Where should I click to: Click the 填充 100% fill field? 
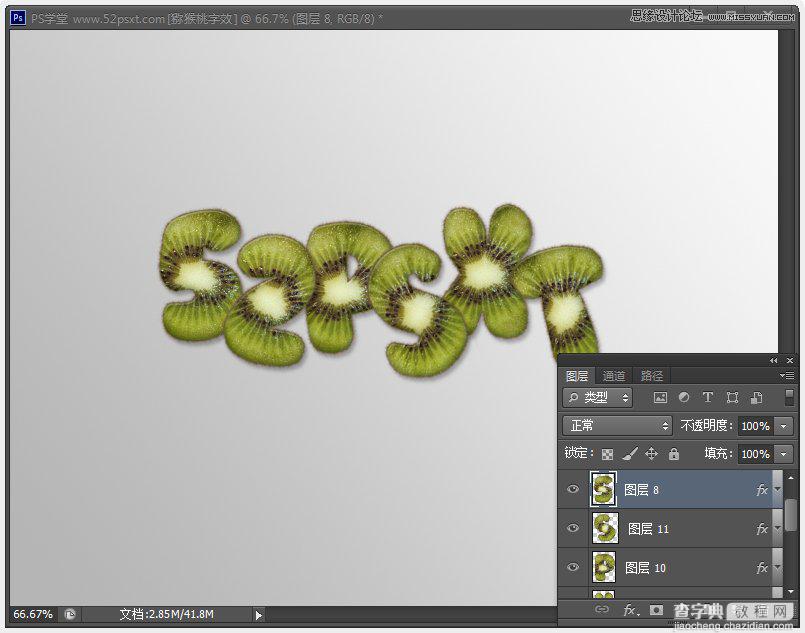[x=756, y=454]
